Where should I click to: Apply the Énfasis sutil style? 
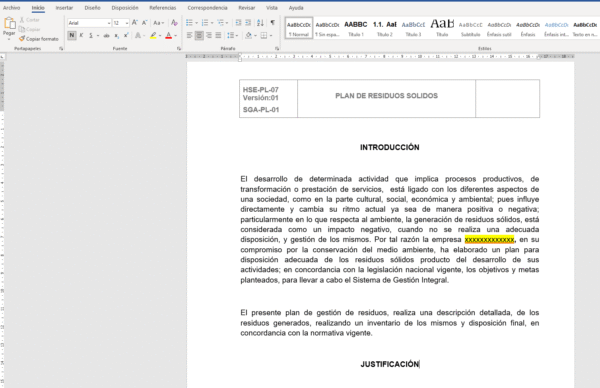tap(499, 28)
